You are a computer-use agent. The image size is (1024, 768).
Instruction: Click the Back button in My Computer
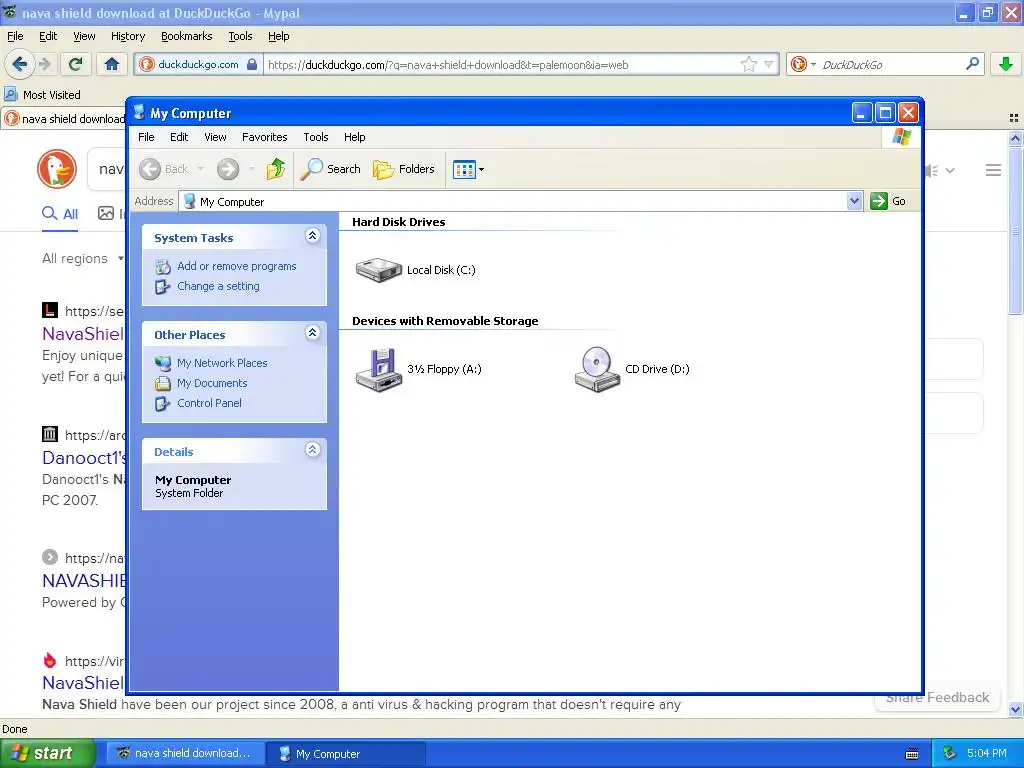(x=164, y=169)
